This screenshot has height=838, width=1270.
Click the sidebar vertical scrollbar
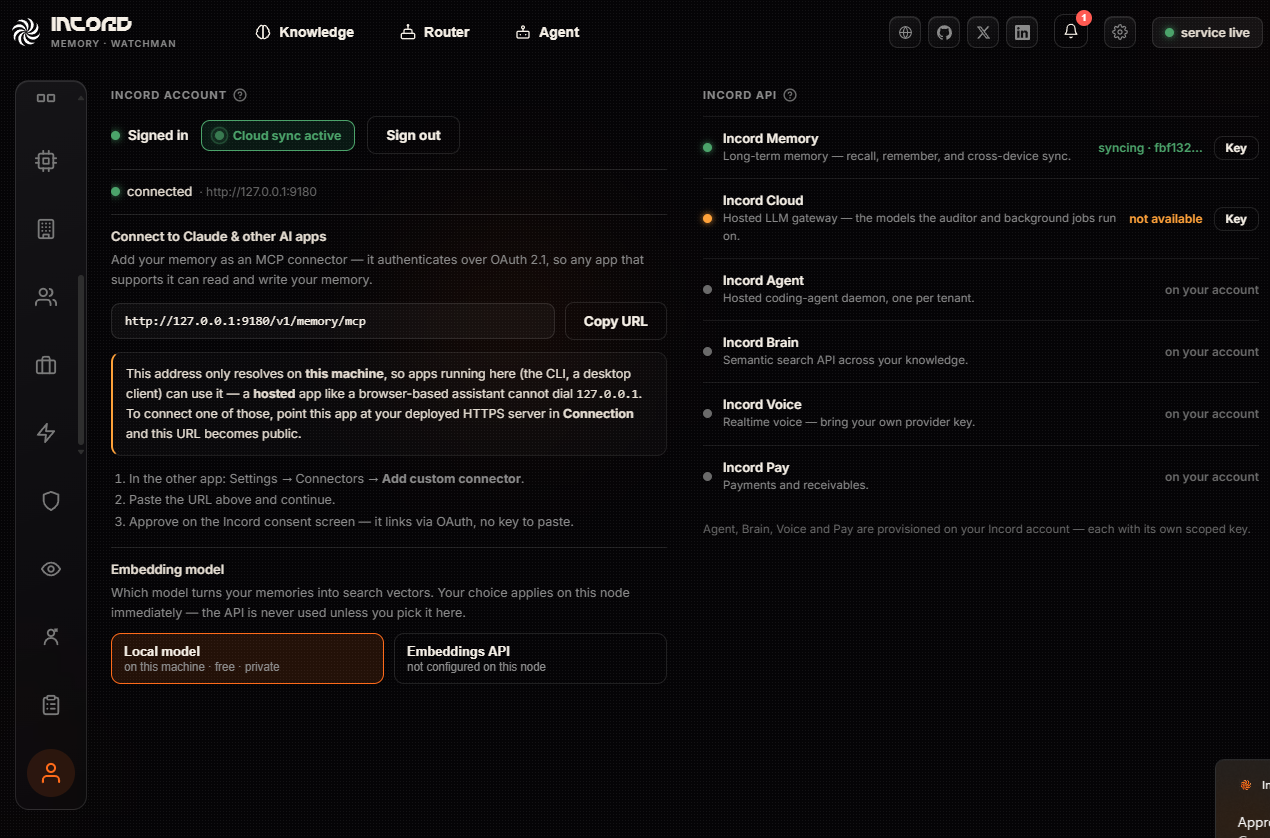tap(81, 360)
